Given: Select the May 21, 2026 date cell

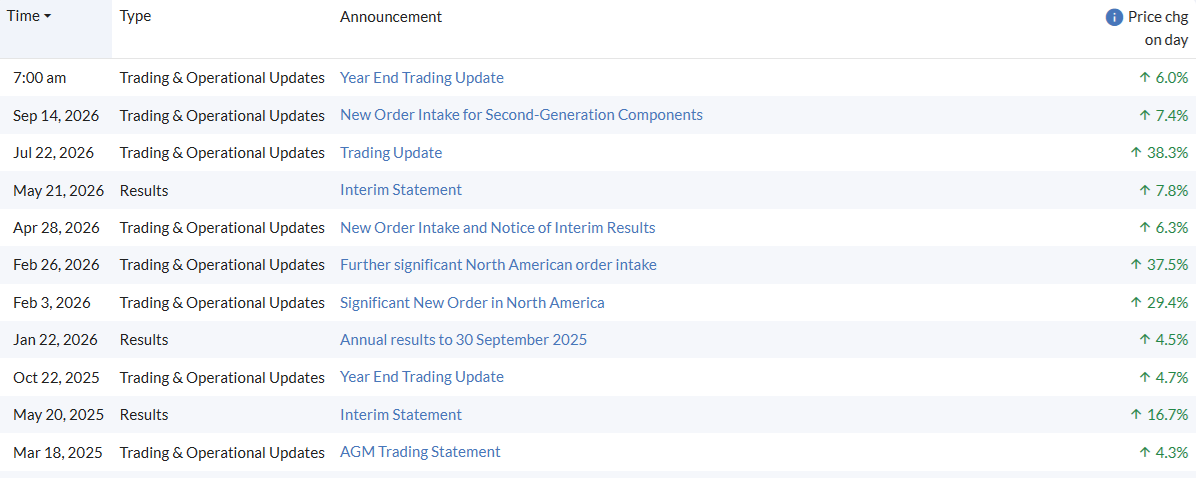Looking at the screenshot, I should click(59, 190).
